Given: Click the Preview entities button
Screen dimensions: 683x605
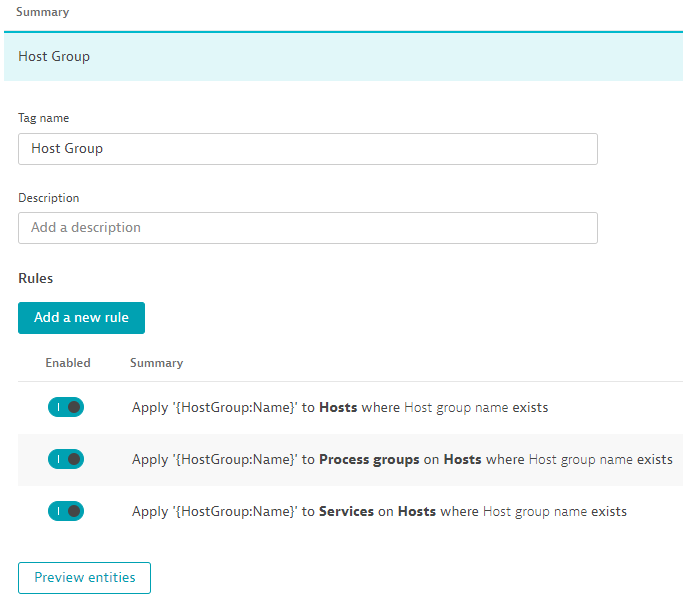Looking at the screenshot, I should click(x=84, y=578).
